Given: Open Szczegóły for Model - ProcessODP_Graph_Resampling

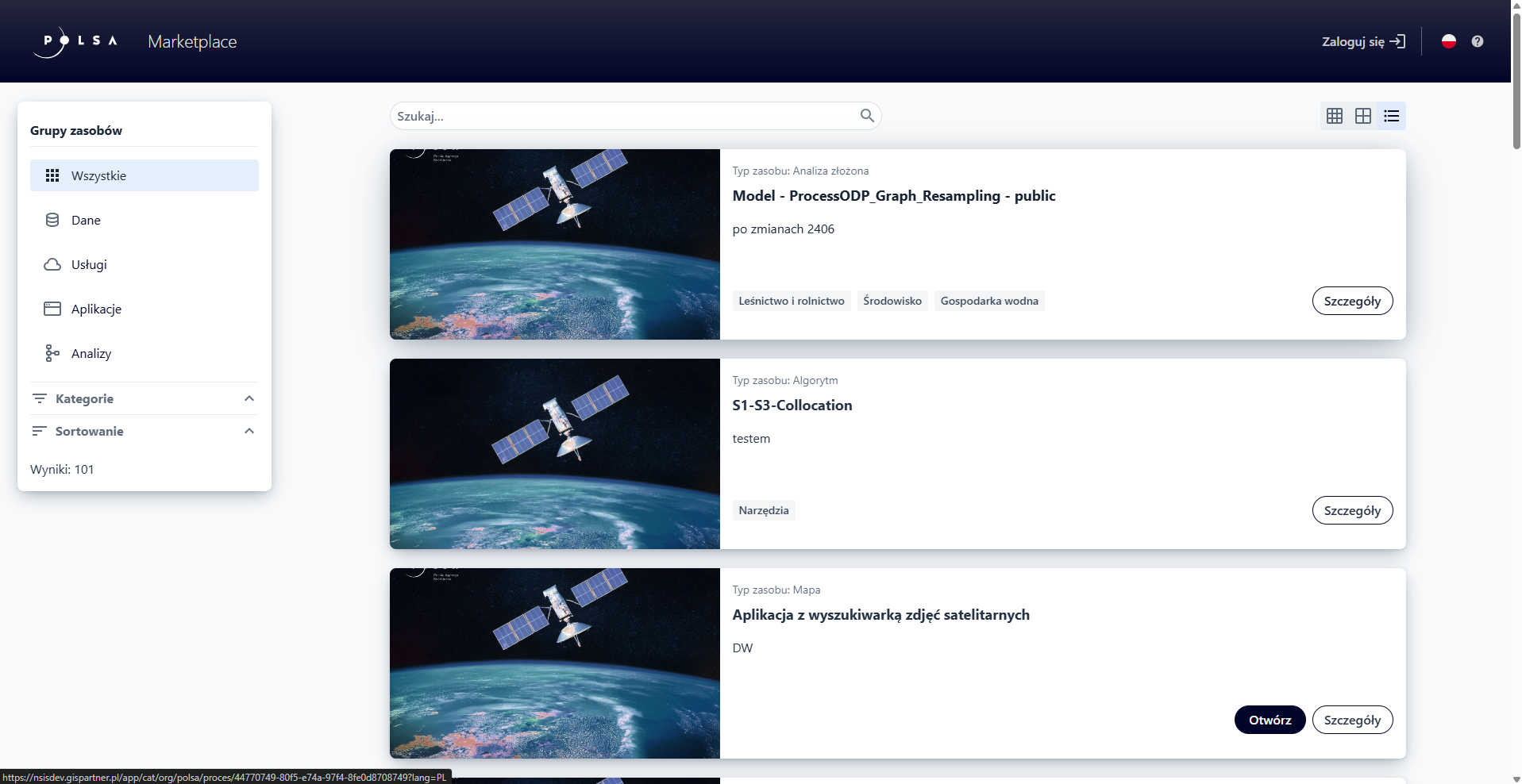Looking at the screenshot, I should 1352,301.
